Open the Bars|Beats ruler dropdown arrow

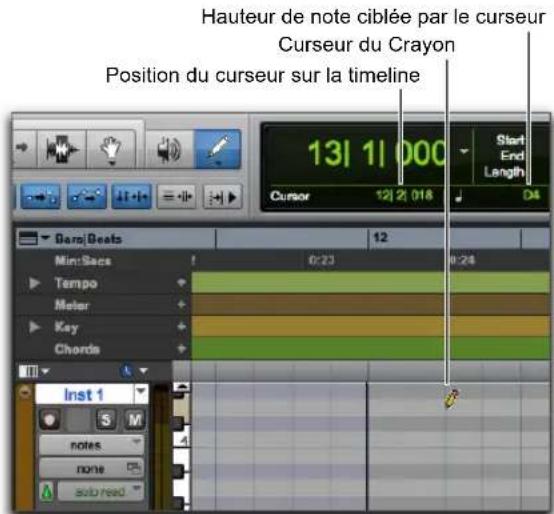tap(46, 237)
